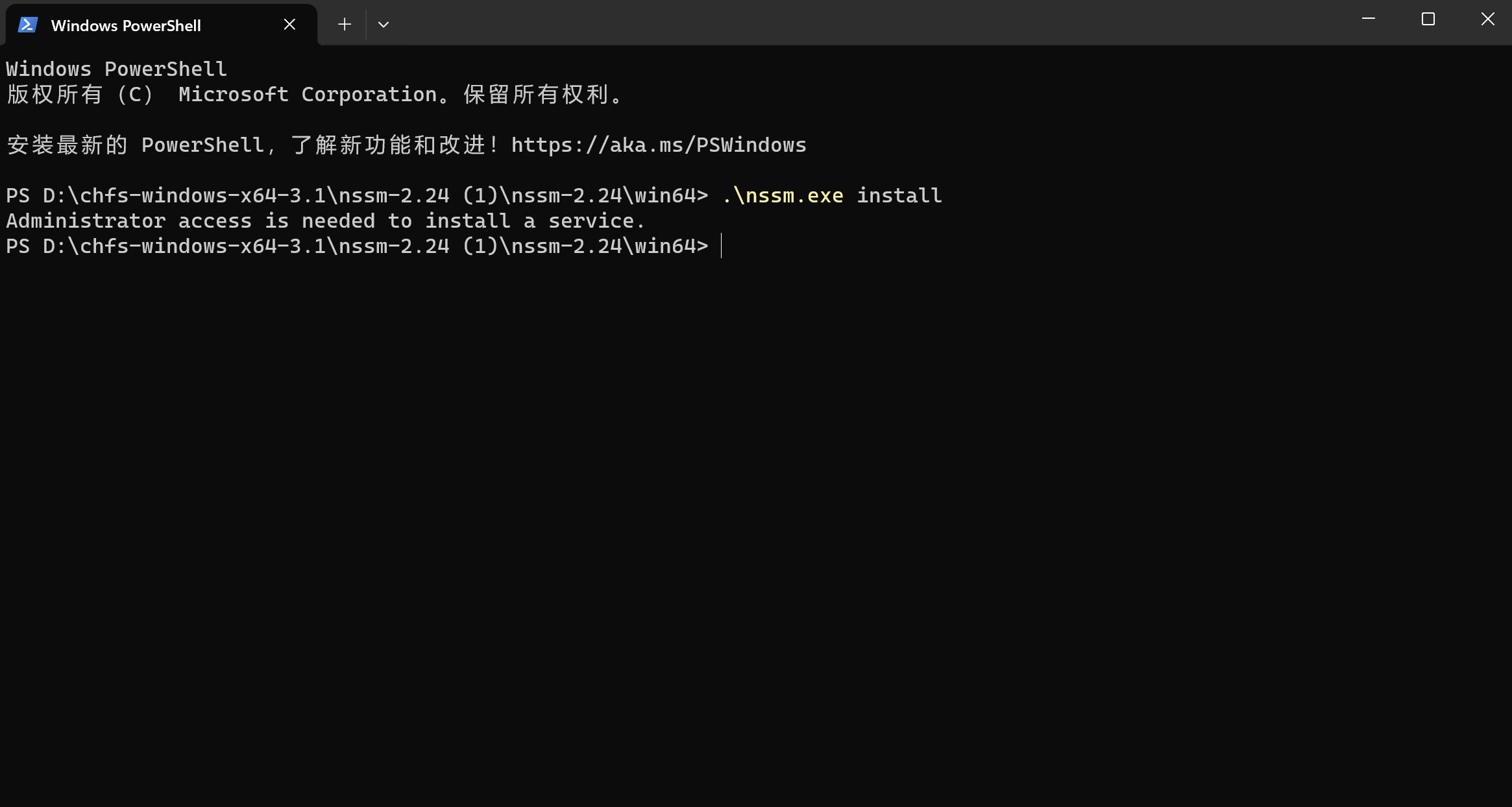Click the Administrator access error message

pyautogui.click(x=324, y=221)
